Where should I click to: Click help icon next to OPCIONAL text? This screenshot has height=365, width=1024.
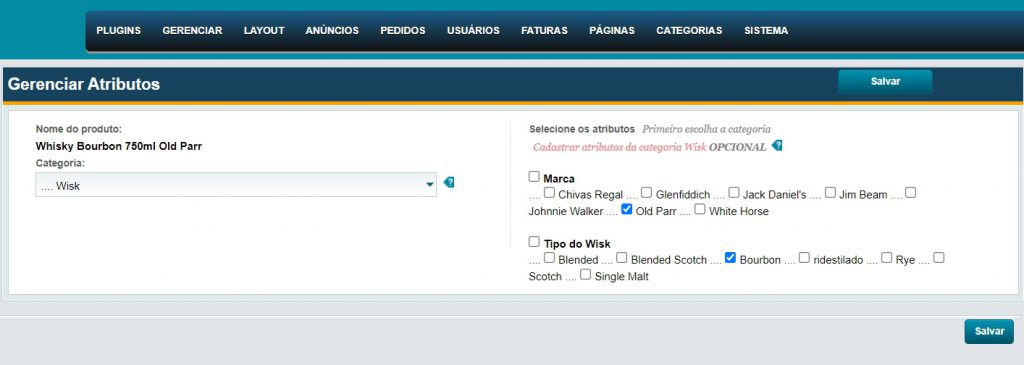click(776, 145)
